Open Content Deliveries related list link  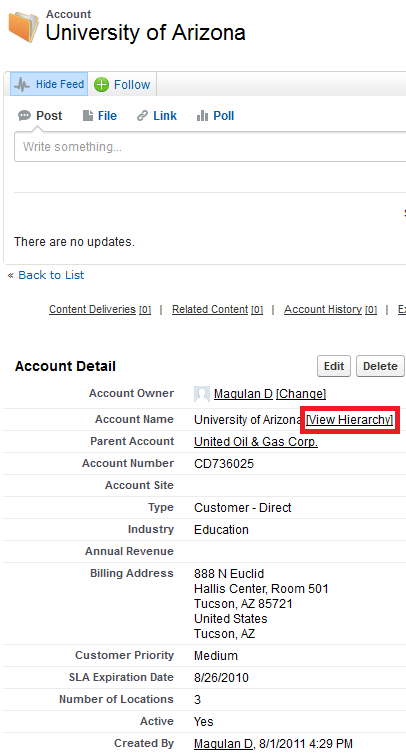click(x=100, y=310)
